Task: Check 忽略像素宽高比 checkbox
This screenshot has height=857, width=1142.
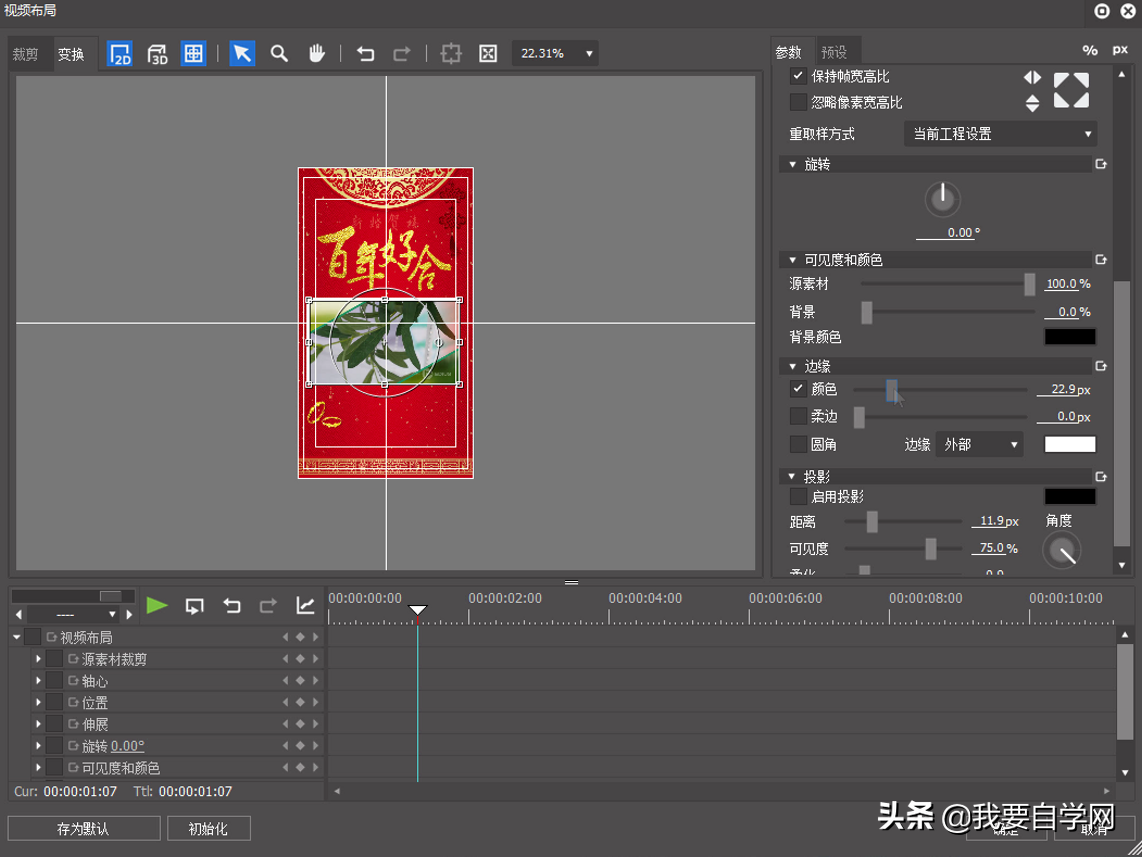Action: pos(798,102)
